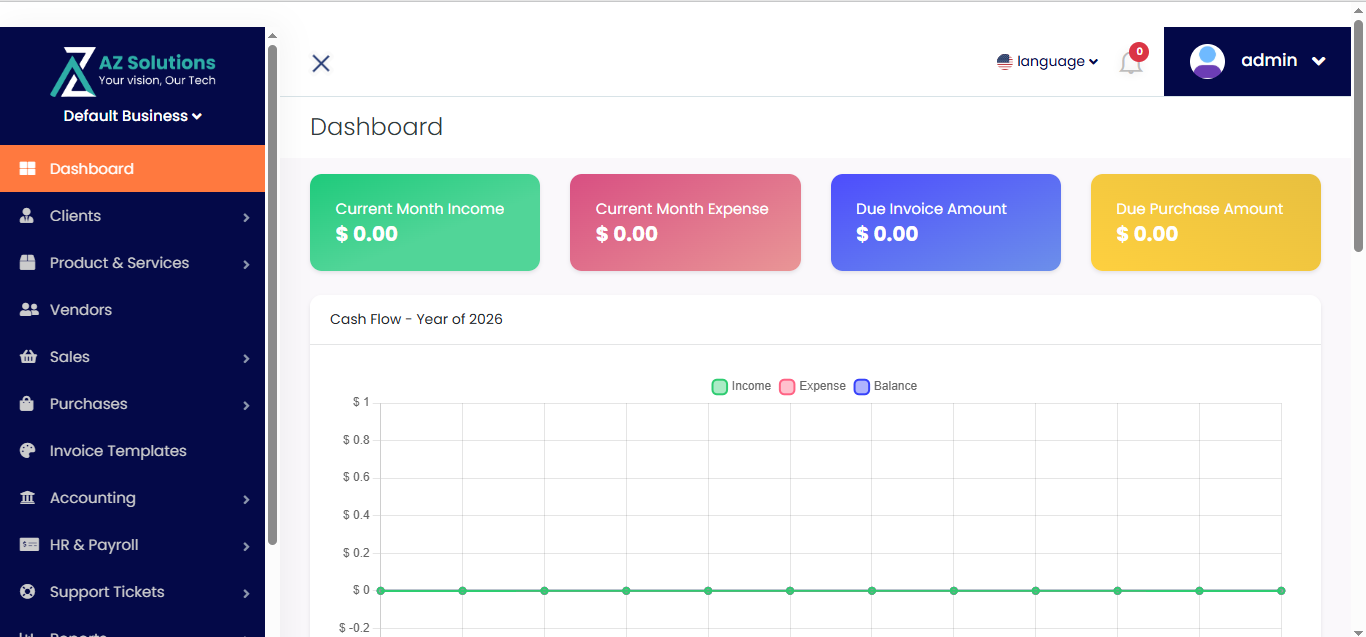The width and height of the screenshot is (1366, 637).
Task: Click the Invoice Templates palette icon
Action: point(28,451)
